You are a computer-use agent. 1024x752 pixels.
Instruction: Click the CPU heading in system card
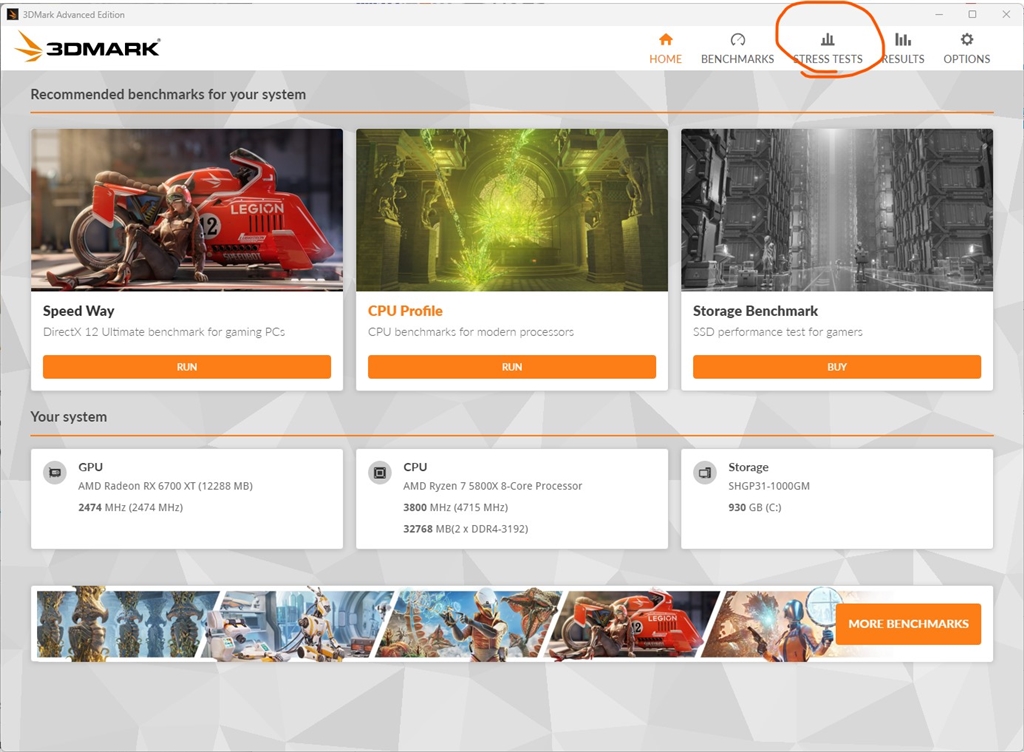point(415,467)
